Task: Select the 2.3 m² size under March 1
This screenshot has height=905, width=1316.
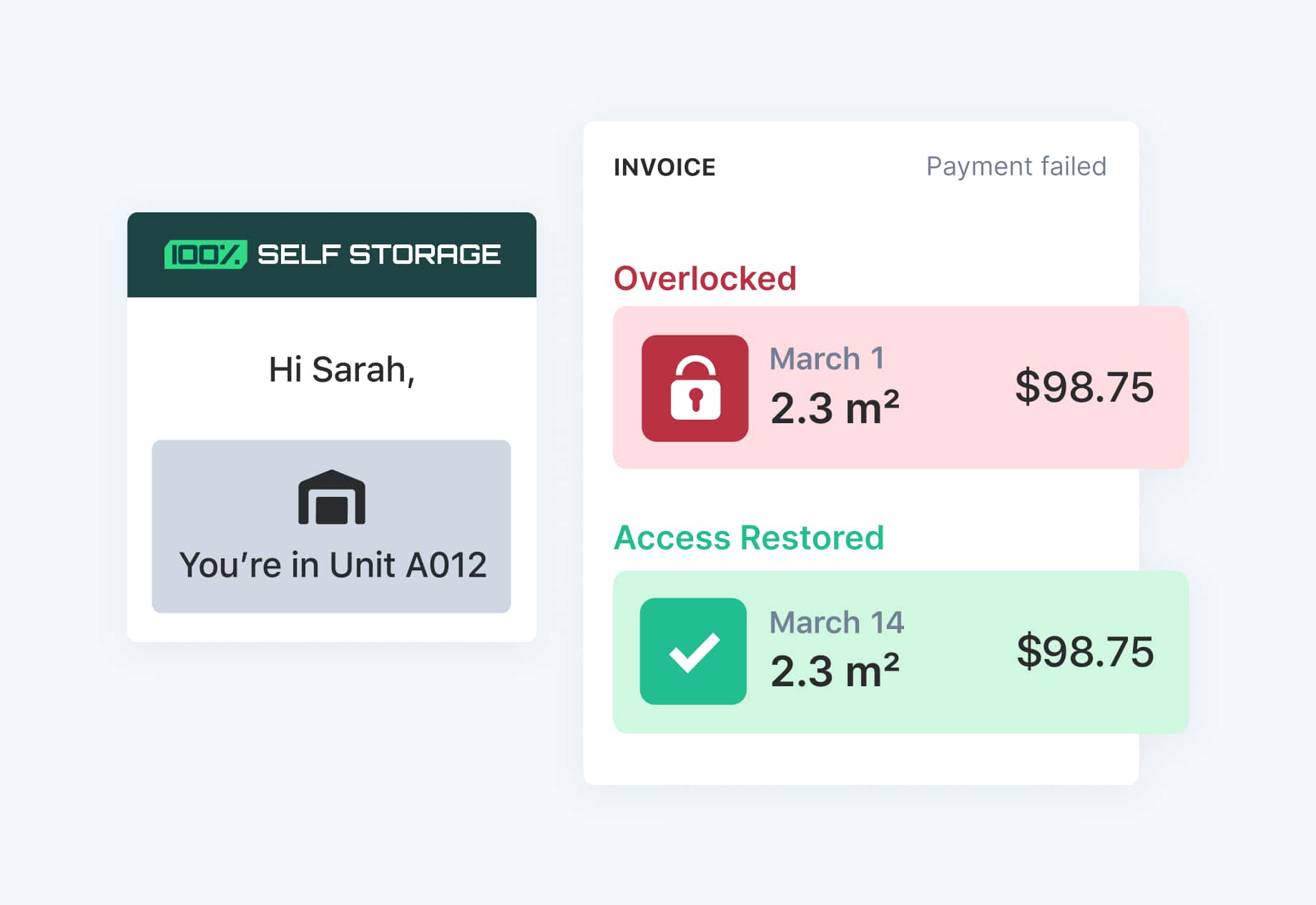Action: click(834, 407)
